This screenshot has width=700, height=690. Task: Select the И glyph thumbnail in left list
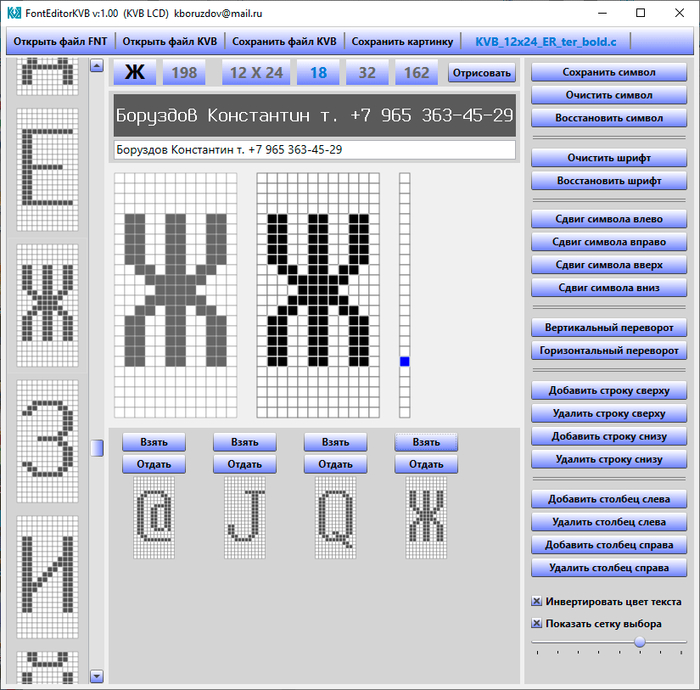(x=47, y=577)
